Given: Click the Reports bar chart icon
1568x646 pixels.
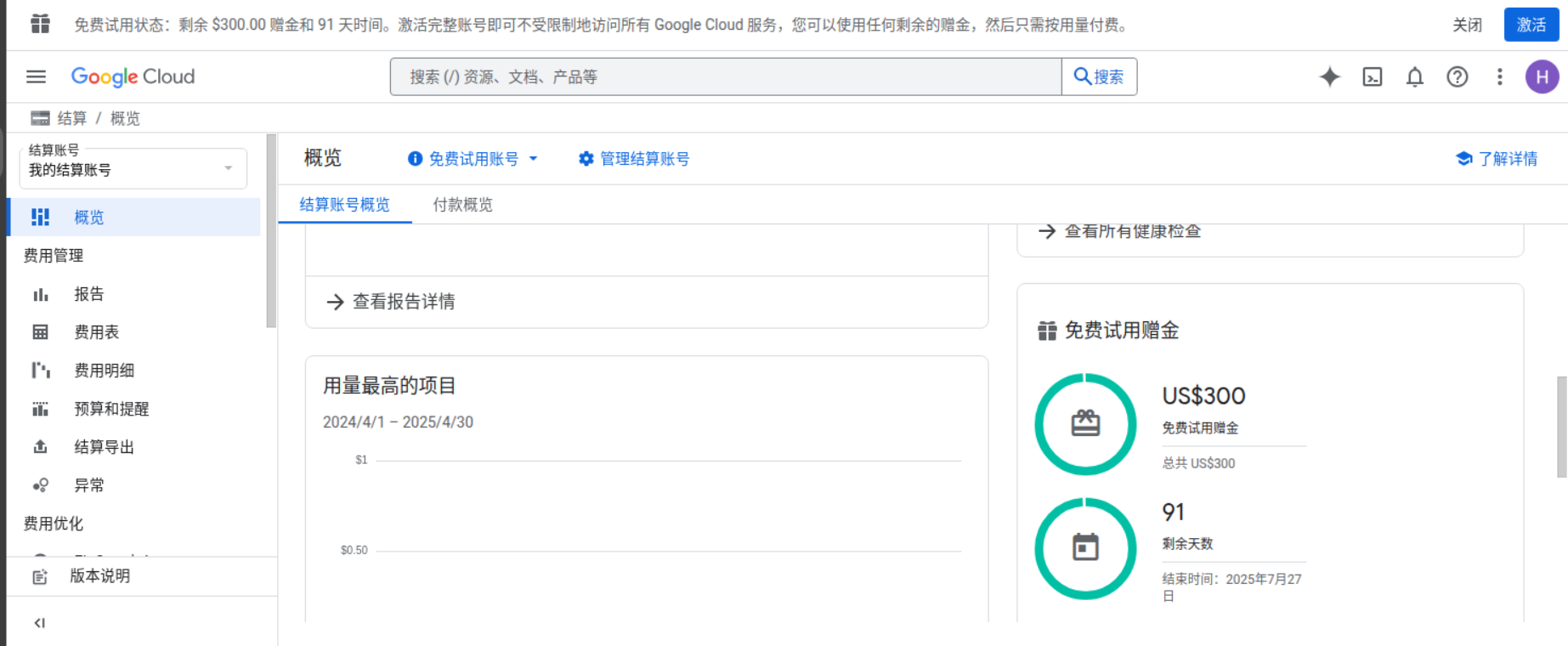Looking at the screenshot, I should coord(40,294).
